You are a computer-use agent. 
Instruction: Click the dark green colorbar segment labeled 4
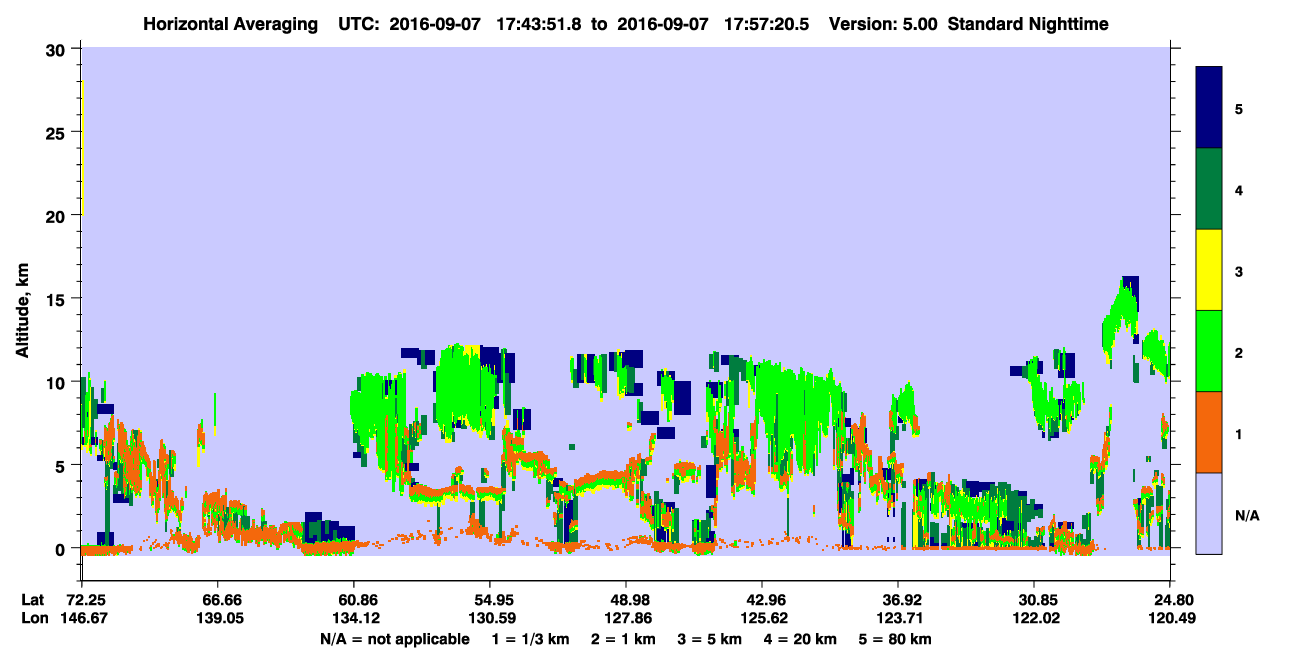(x=1209, y=189)
